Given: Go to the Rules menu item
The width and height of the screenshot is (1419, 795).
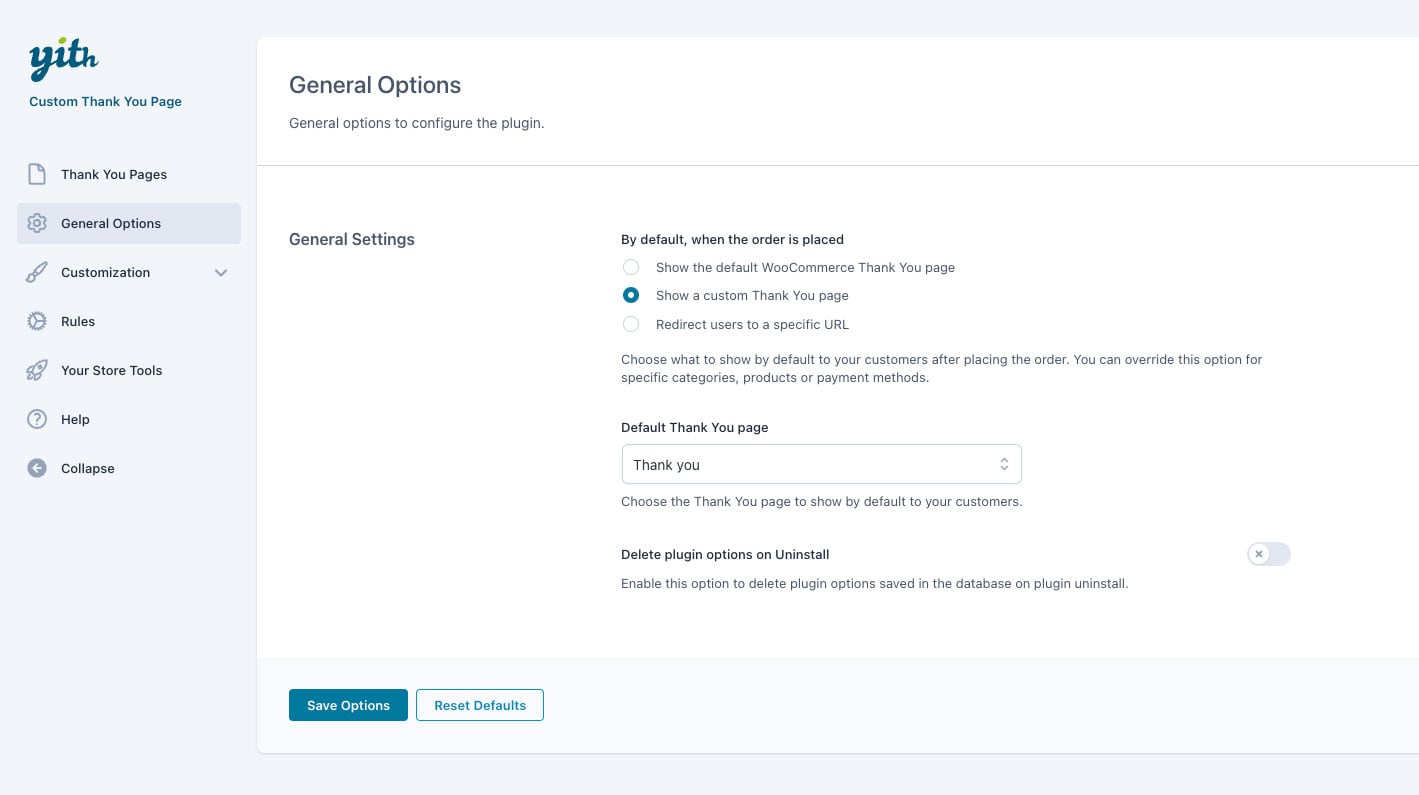Looking at the screenshot, I should (78, 321).
